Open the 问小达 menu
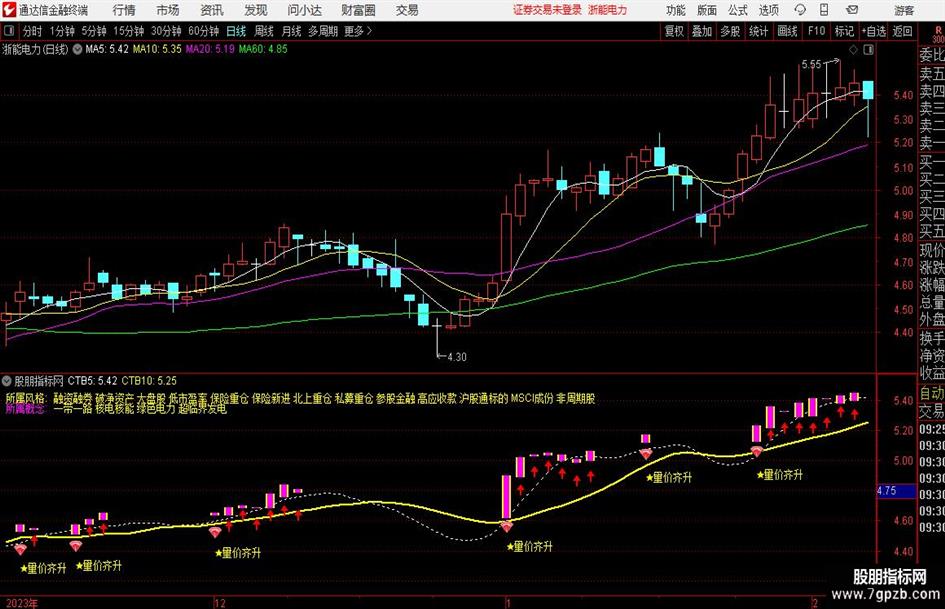The height and width of the screenshot is (609, 945). coord(304,10)
